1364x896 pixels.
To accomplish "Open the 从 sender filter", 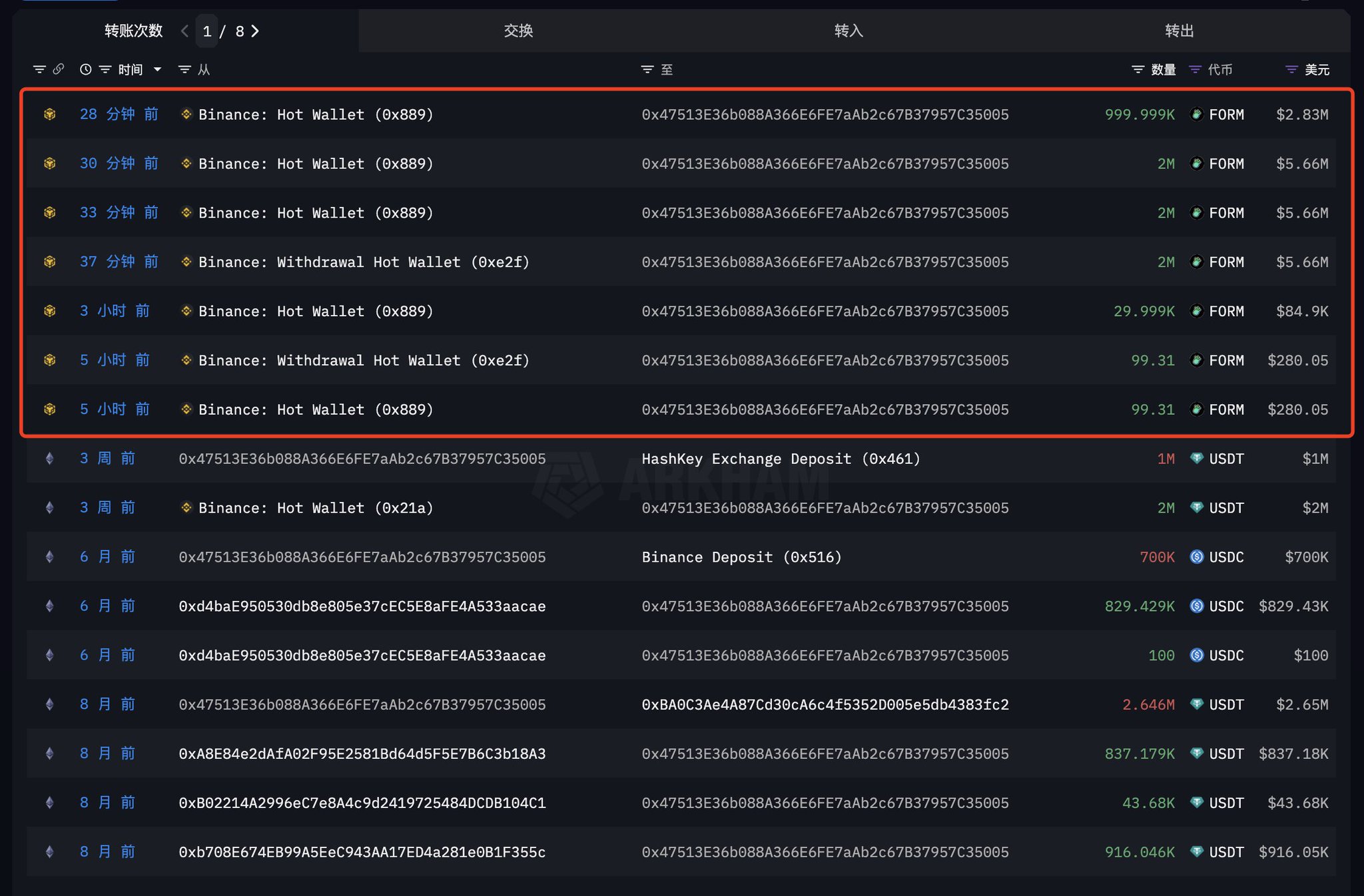I will pyautogui.click(x=184, y=69).
